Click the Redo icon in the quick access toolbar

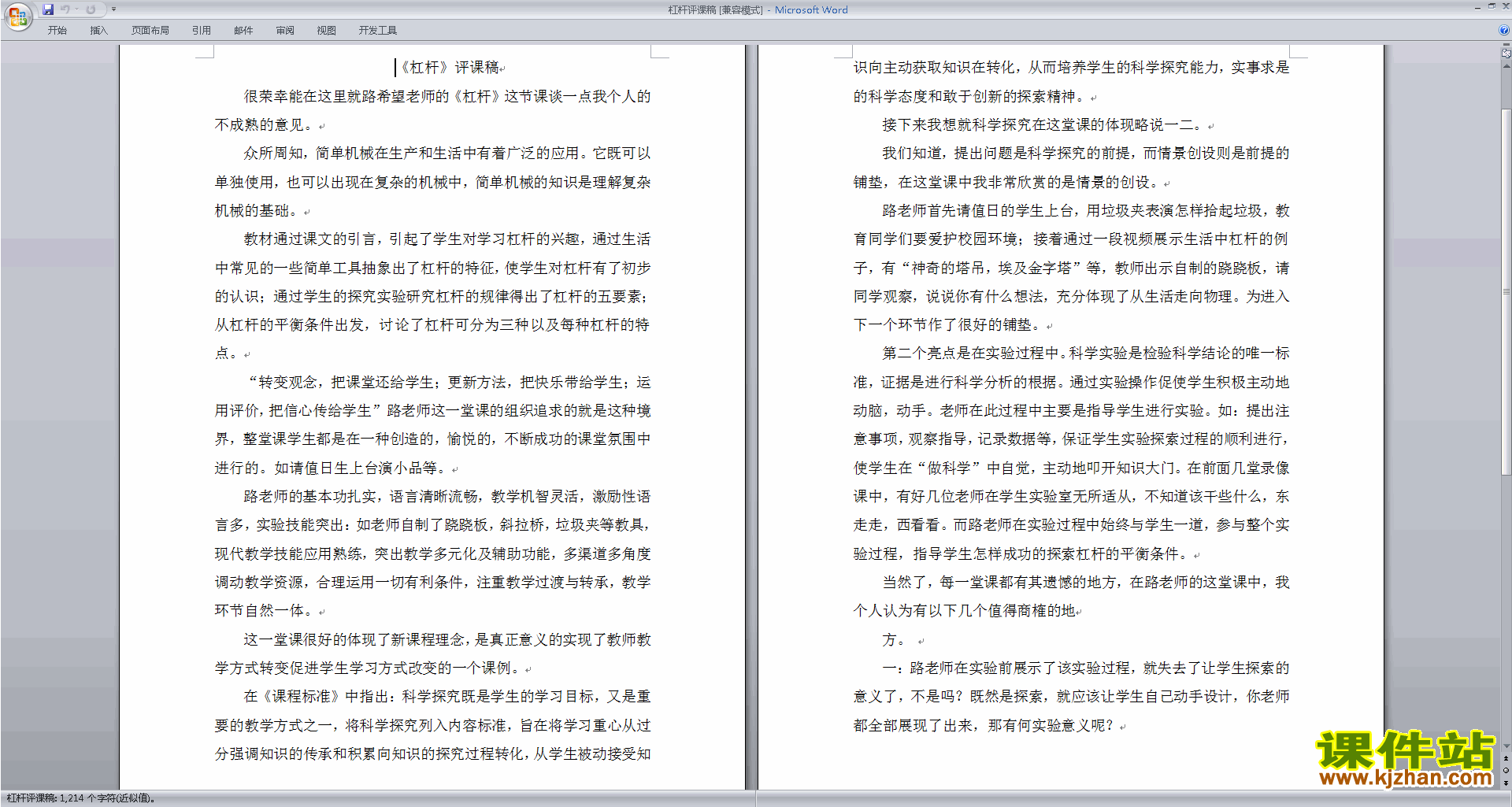click(91, 9)
